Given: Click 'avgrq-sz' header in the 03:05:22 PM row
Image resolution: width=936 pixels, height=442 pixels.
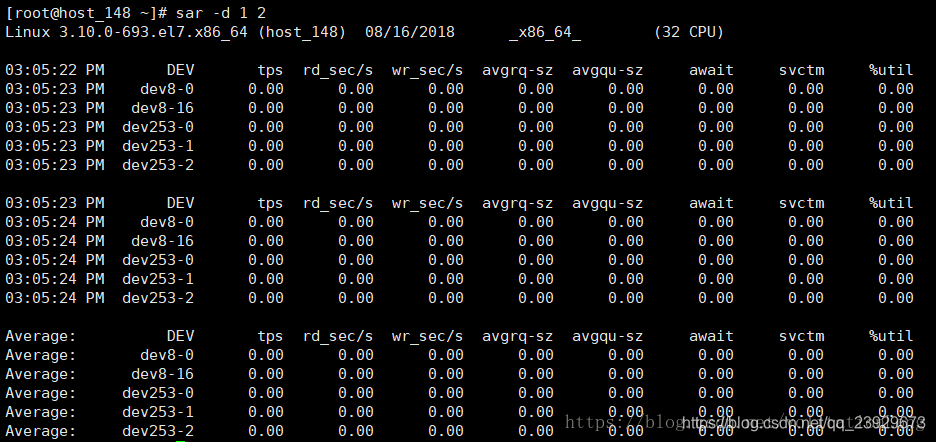Looking at the screenshot, I should [518, 70].
